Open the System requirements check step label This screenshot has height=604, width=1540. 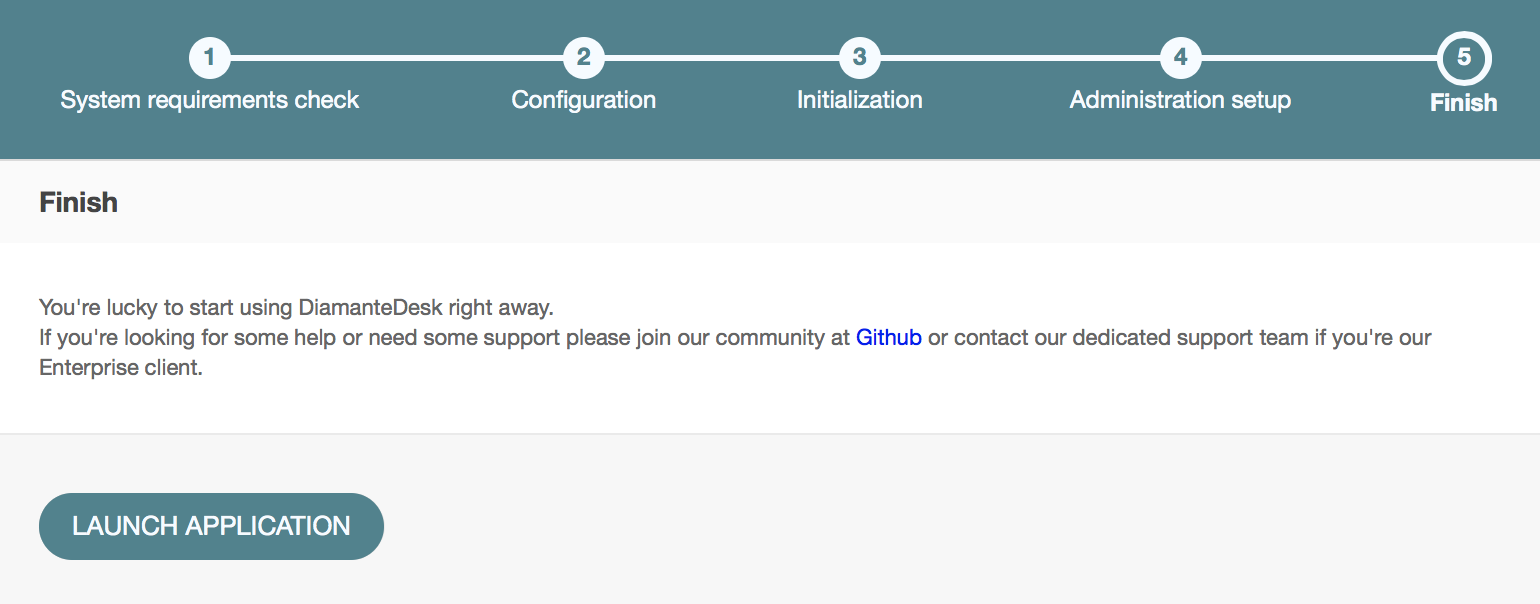(x=209, y=100)
